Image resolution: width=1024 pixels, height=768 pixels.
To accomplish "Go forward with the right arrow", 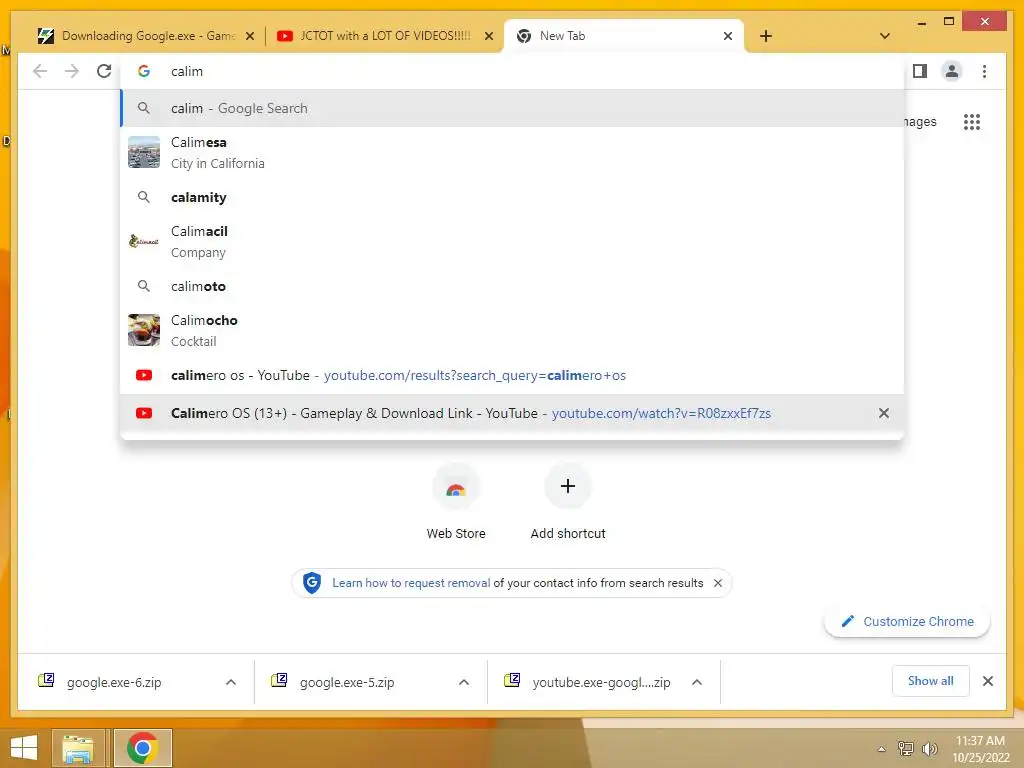I will (72, 71).
